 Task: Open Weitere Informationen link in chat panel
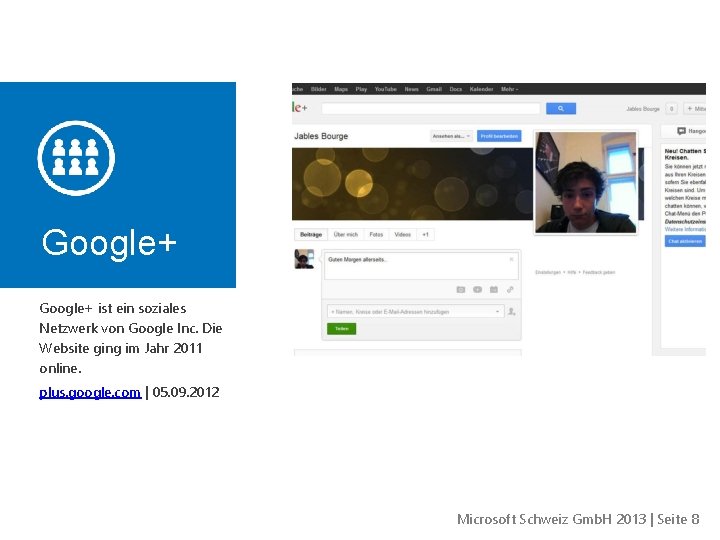[x=685, y=229]
